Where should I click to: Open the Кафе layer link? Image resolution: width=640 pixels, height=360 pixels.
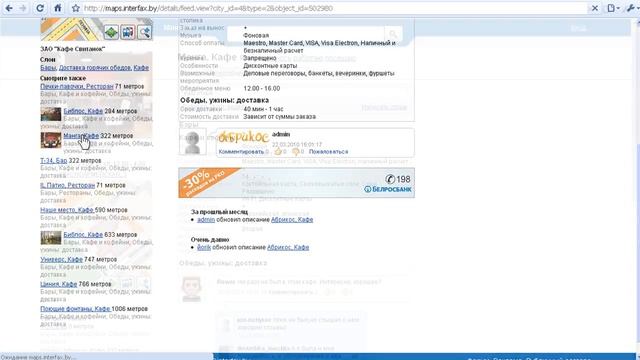click(141, 68)
